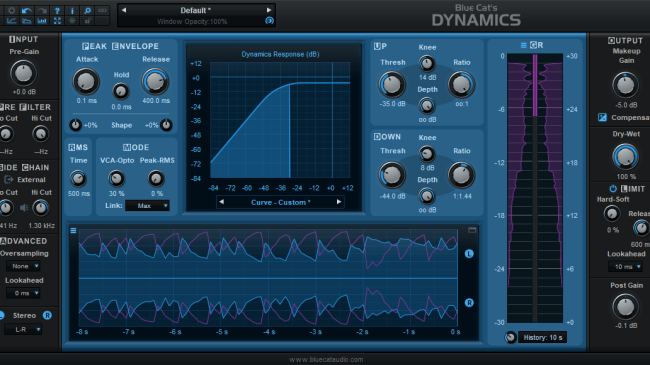Image resolution: width=650 pixels, height=365 pixels.
Task: Toggle the level meters display icon
Action: coord(42,20)
